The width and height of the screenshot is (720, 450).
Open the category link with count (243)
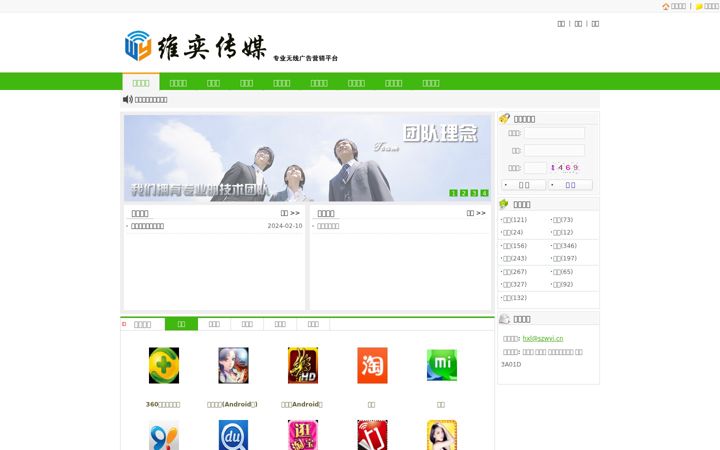point(515,258)
